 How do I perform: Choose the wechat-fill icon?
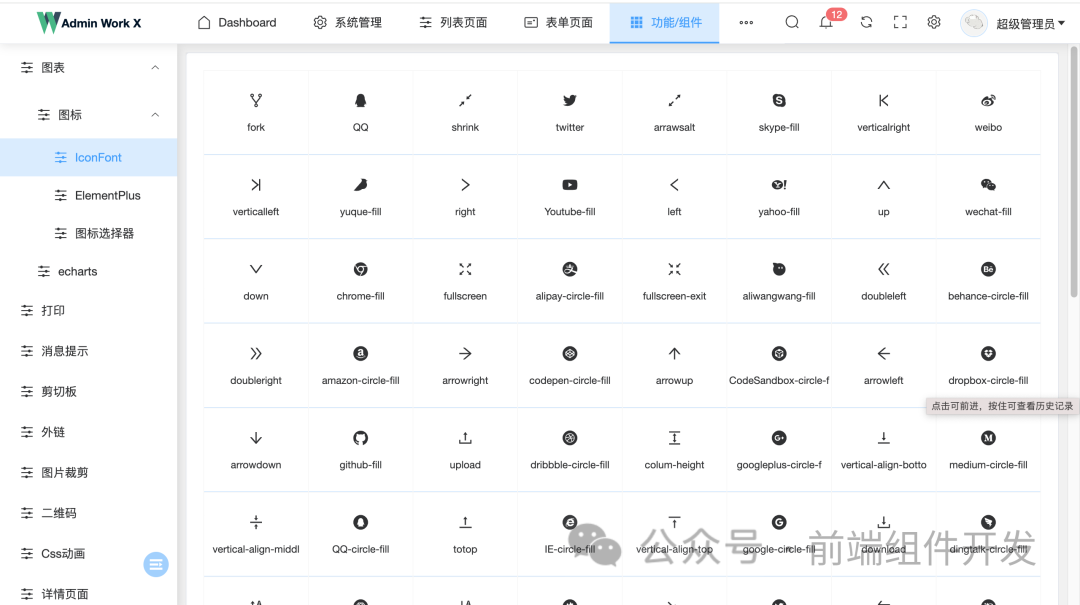pos(988,185)
